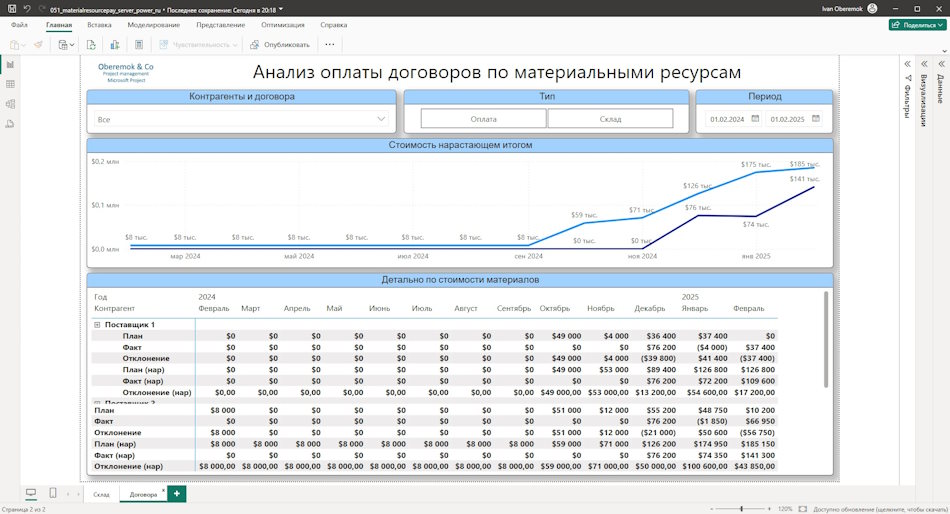
Task: Click the Декабрь column header
Action: pyautogui.click(x=649, y=309)
